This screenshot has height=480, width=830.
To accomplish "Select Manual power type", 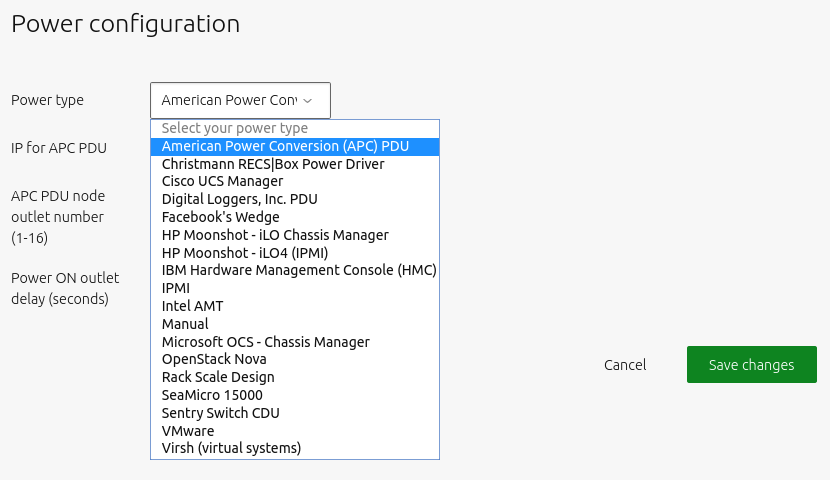I will click(185, 324).
